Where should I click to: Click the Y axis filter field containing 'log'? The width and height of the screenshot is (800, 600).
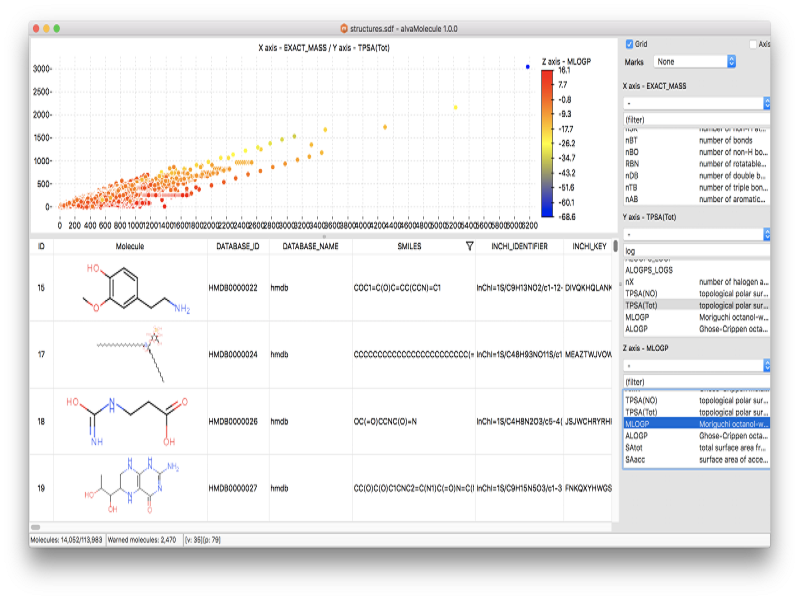pyautogui.click(x=695, y=250)
